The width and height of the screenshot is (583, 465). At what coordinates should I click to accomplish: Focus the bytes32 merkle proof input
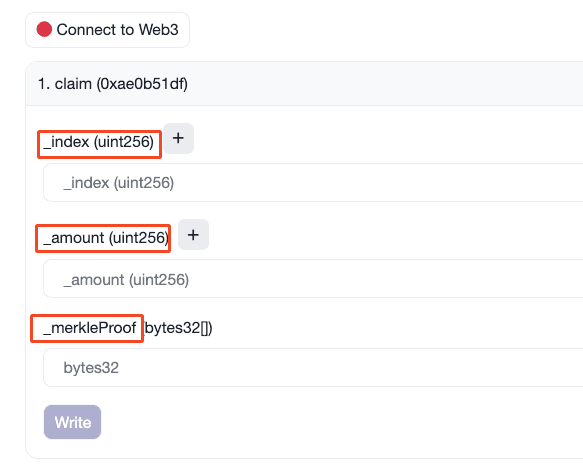point(313,368)
